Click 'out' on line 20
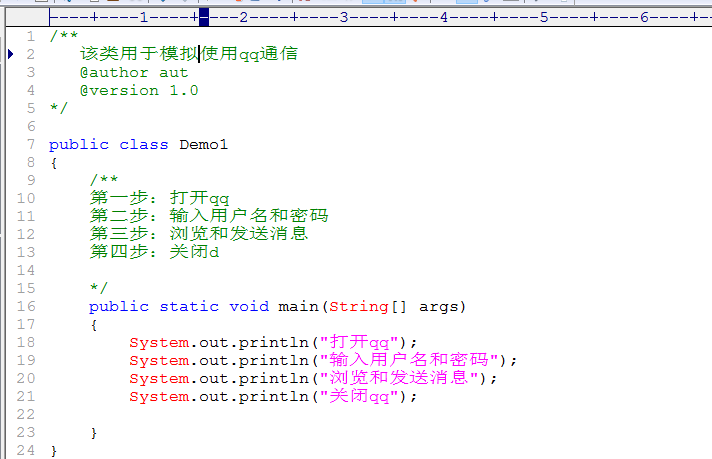Viewport: 712px width, 459px height. point(213,379)
